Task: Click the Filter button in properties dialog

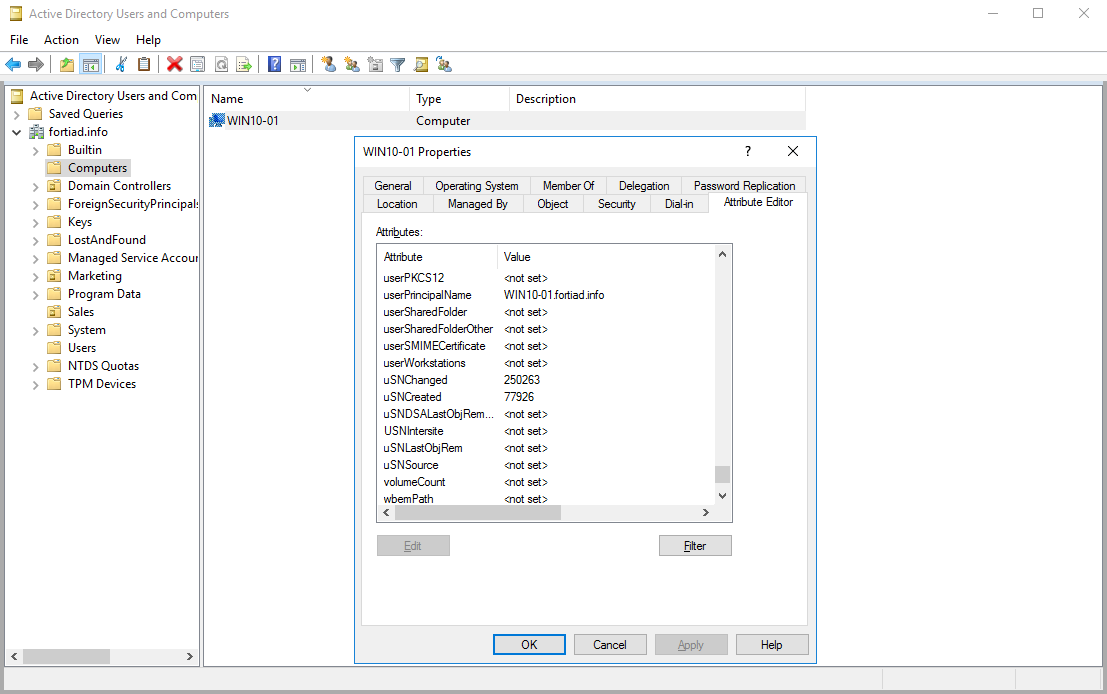Action: (x=695, y=545)
